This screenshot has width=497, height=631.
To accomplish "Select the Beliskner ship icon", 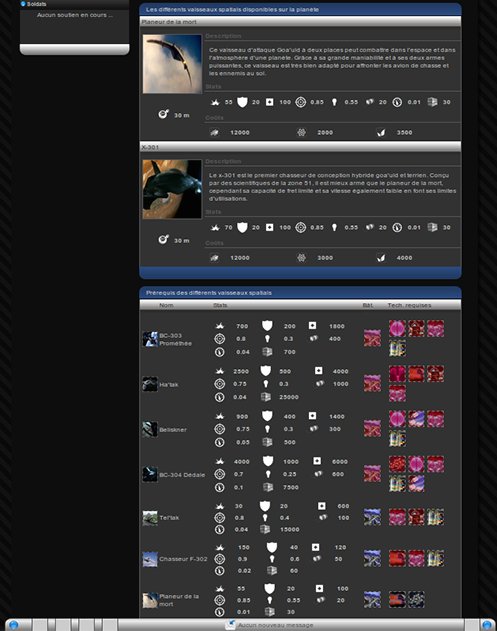I will 150,429.
